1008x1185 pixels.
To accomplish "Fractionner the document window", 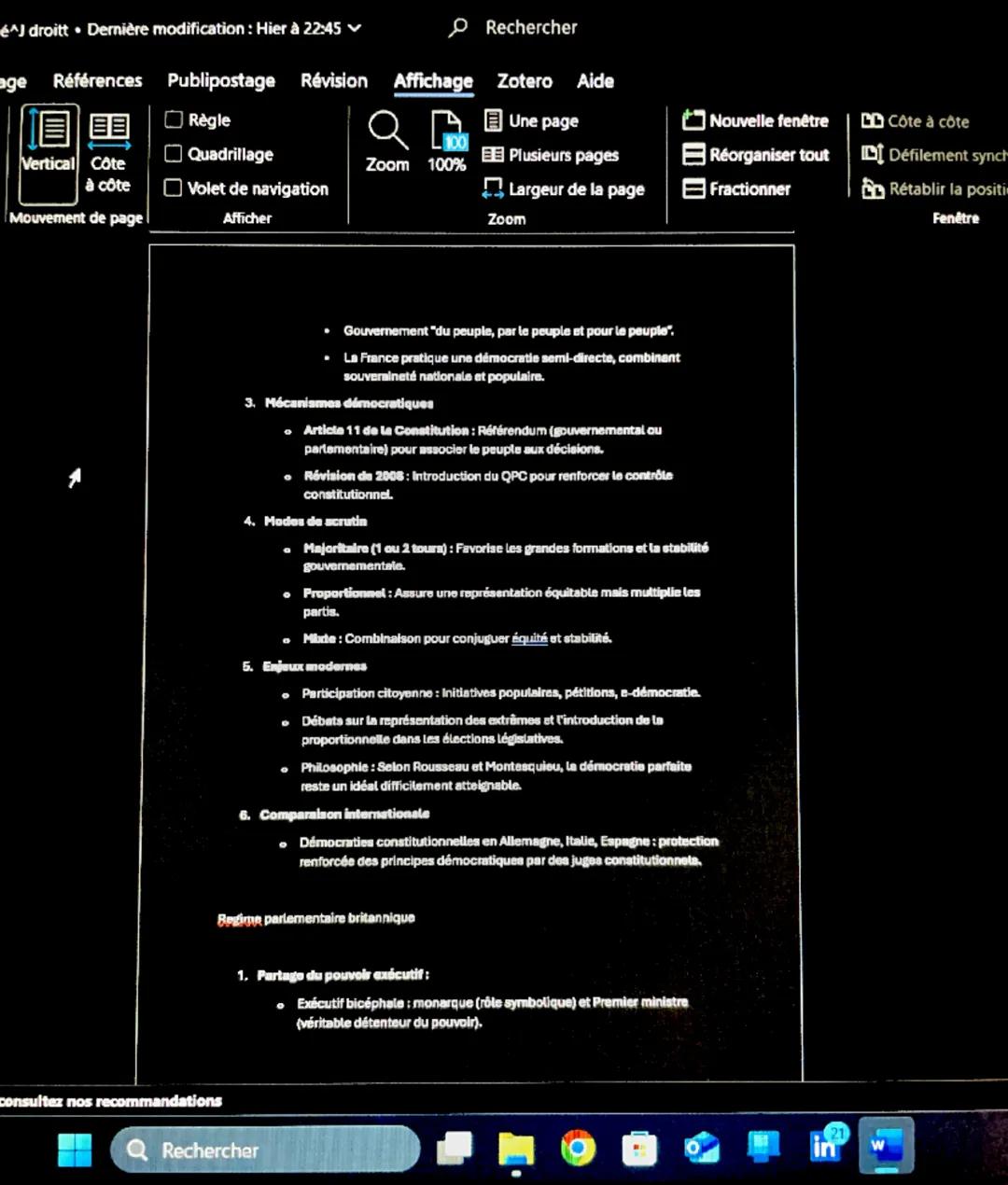I will pos(737,188).
